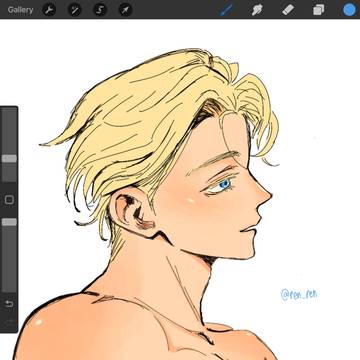
Task: Select the Brush tool
Action: [x=226, y=10]
